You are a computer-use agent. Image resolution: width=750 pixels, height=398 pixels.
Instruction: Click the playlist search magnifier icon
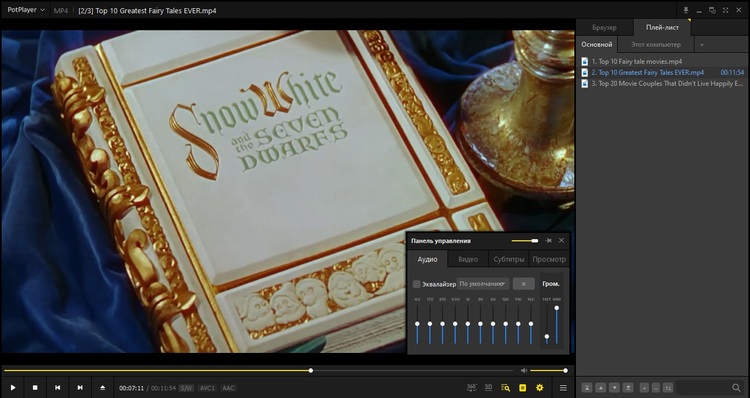tap(736, 387)
